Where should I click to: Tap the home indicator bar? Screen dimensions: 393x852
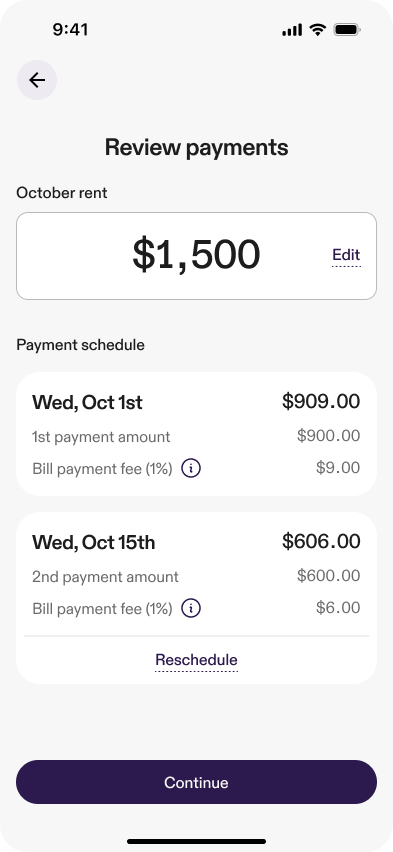pos(196,842)
